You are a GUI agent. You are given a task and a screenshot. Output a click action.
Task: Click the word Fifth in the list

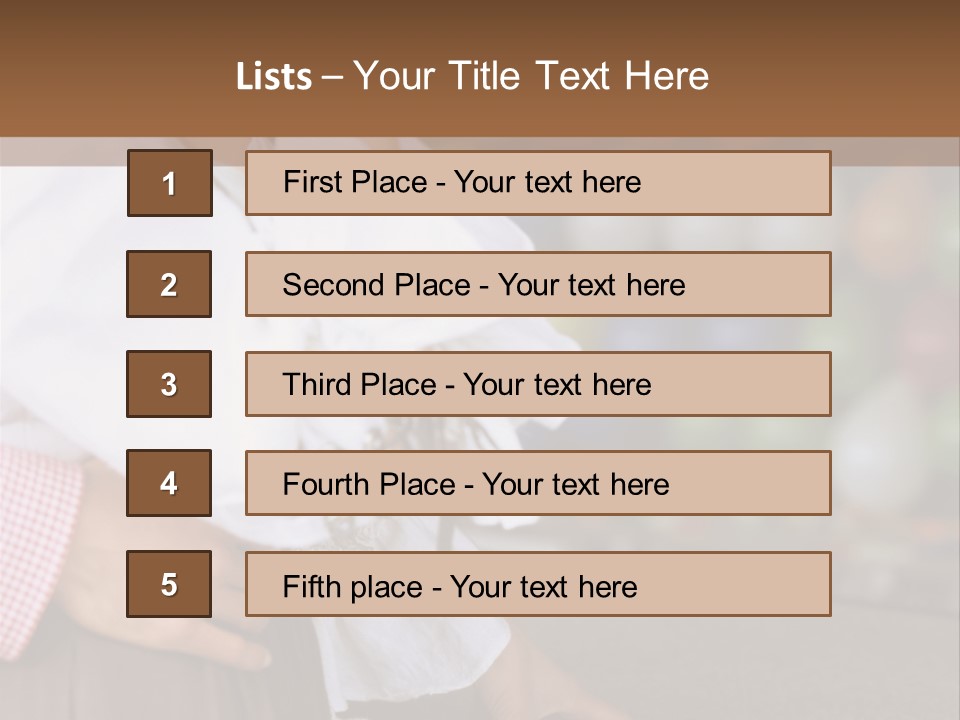click(312, 586)
